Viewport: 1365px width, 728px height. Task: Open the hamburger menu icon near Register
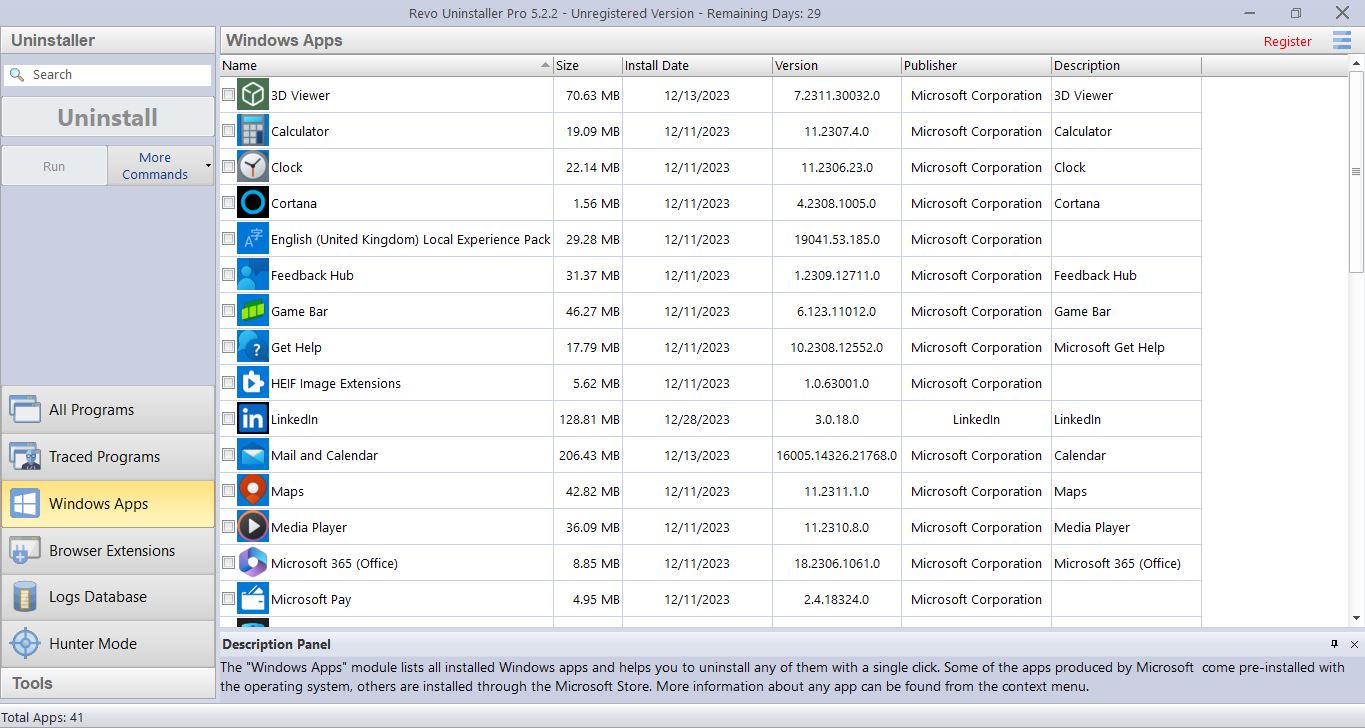(x=1342, y=40)
